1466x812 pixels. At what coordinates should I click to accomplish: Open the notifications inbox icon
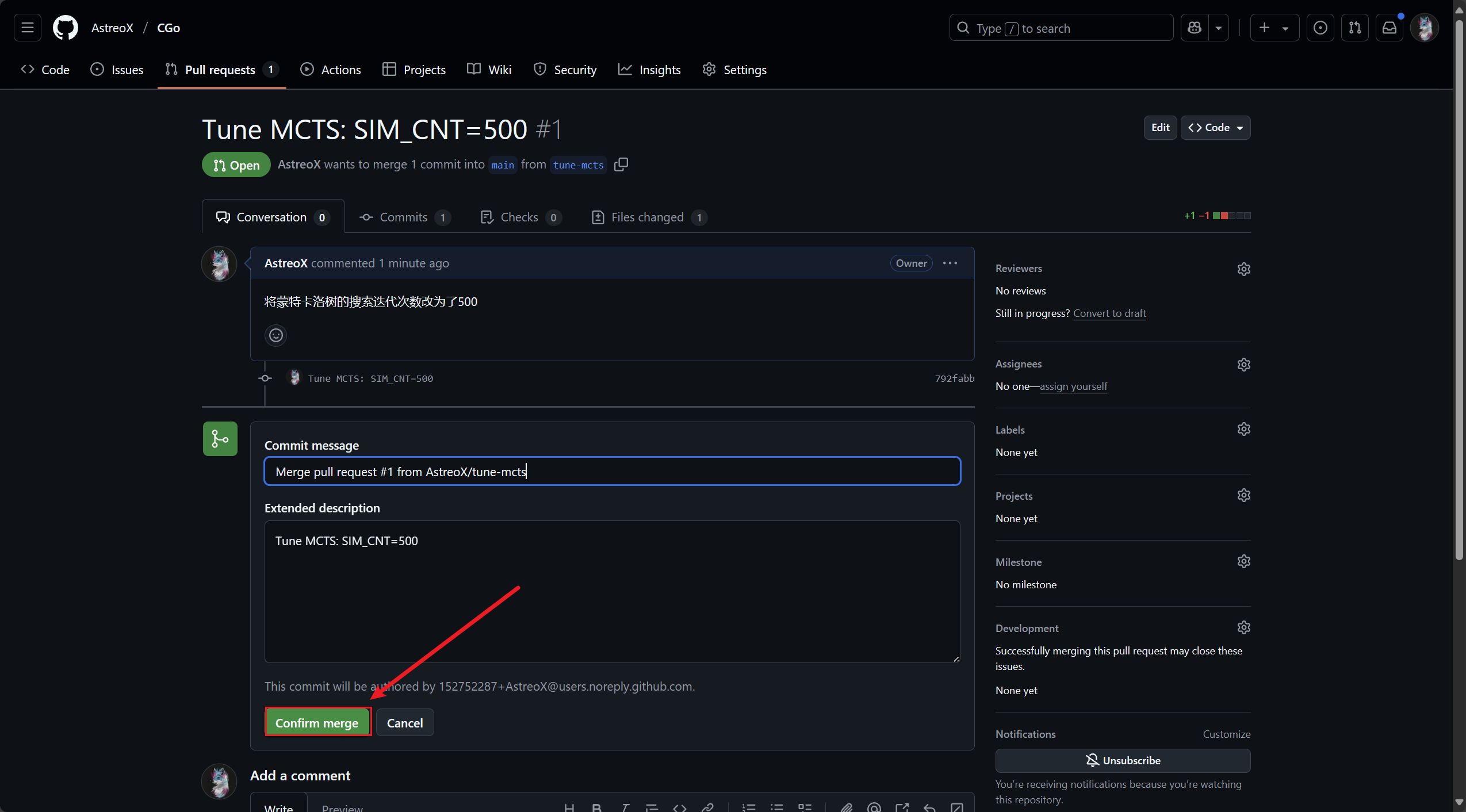pyautogui.click(x=1390, y=28)
